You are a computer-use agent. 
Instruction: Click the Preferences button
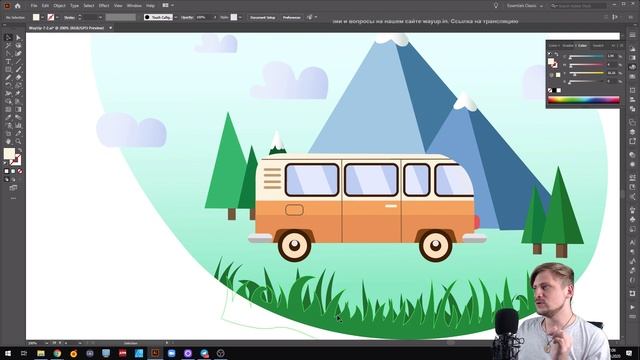point(291,17)
